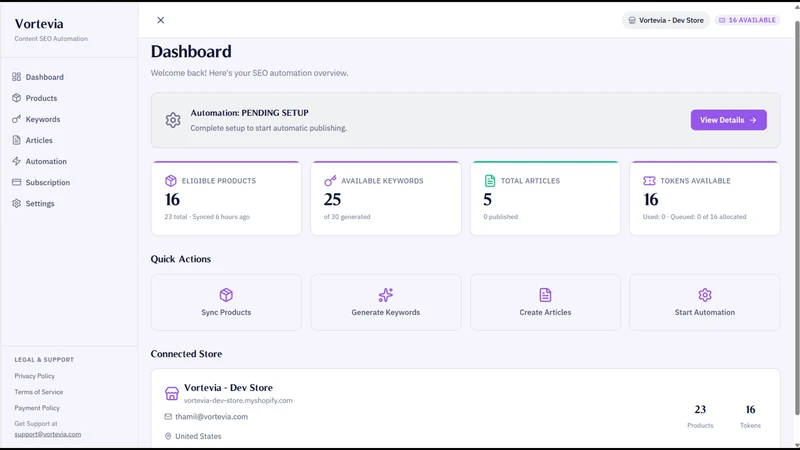This screenshot has height=450, width=800.
Task: Close the panel with the X icon
Action: click(x=161, y=20)
